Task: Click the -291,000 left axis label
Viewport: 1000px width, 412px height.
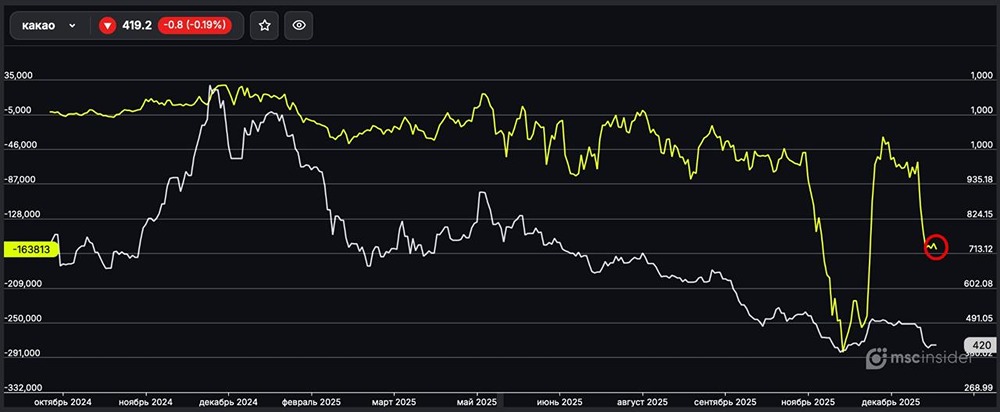Action: pos(22,353)
